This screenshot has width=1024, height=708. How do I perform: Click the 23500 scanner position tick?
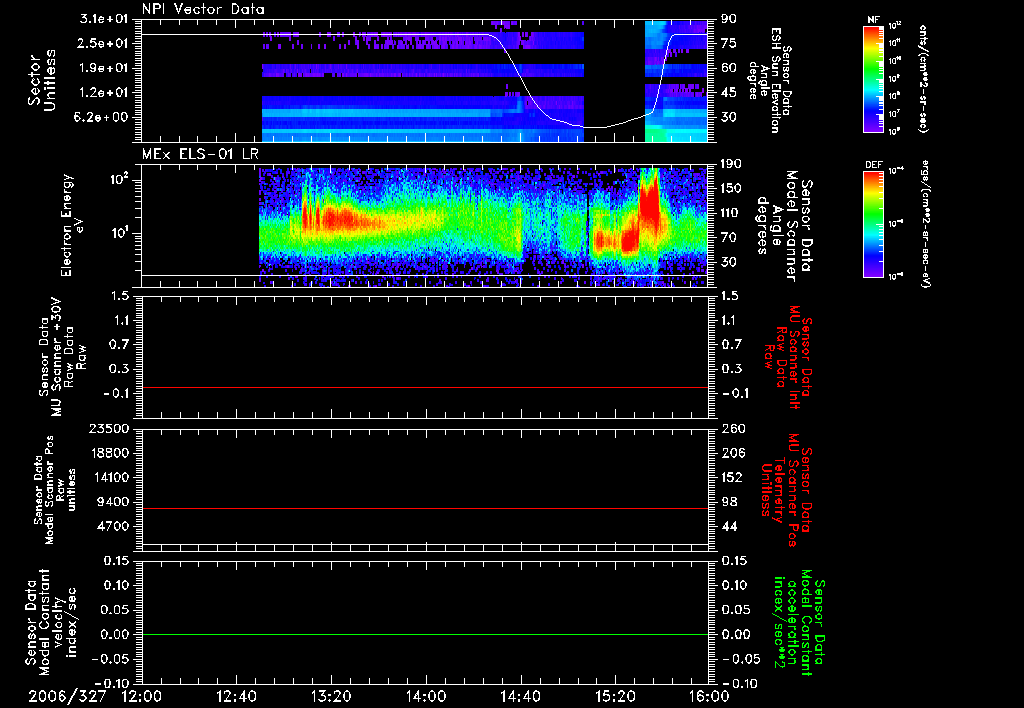pos(108,428)
